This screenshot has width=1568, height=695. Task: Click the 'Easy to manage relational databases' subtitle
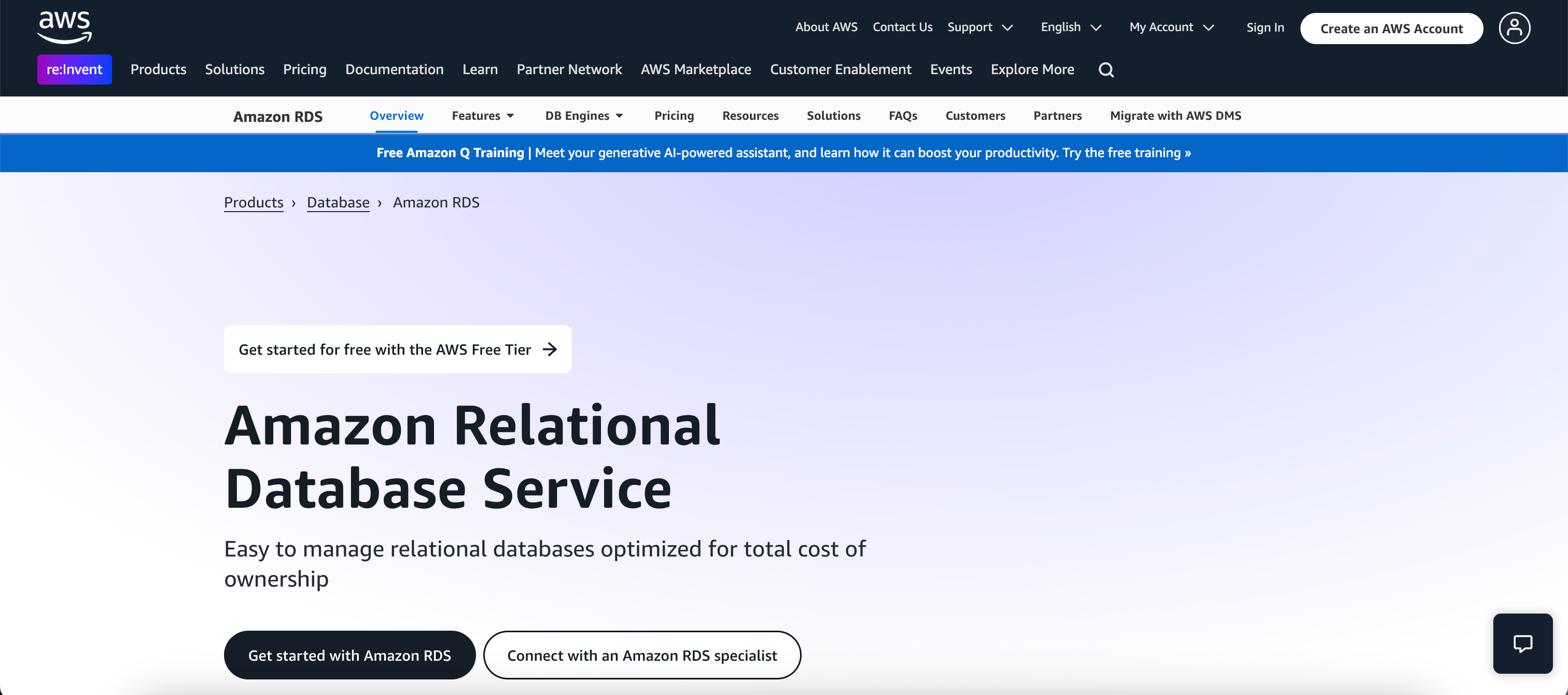(545, 563)
